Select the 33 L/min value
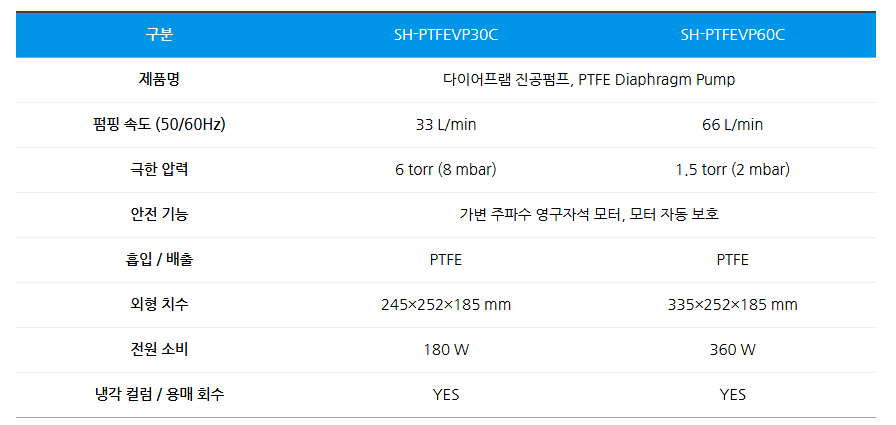Viewport: 896px width, 425px height. pos(446,125)
